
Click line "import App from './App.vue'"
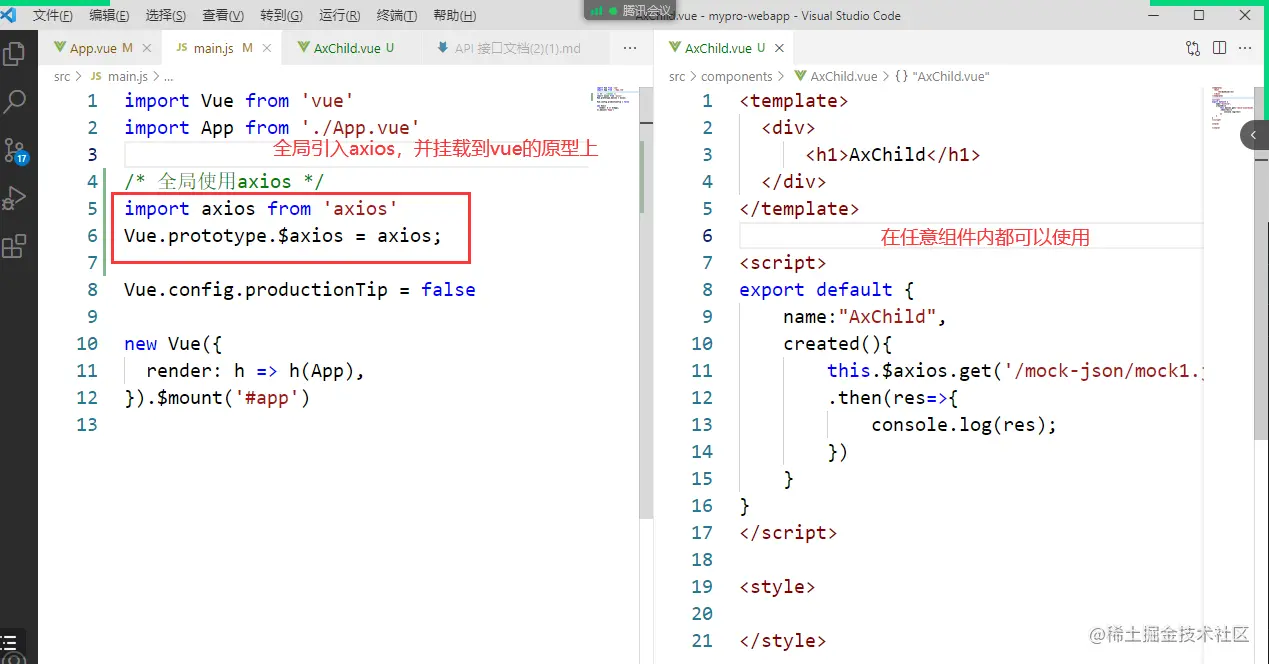coord(271,128)
